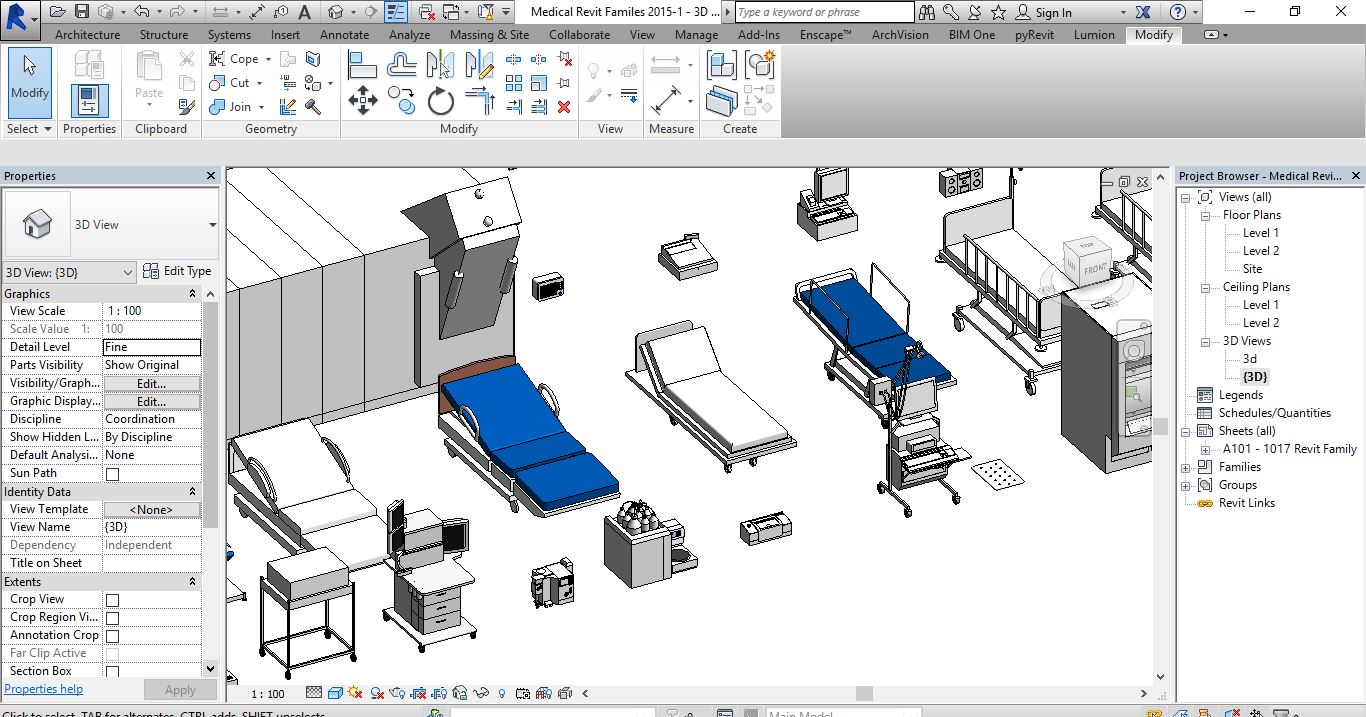Screen dimensions: 1366x717
Task: Open the Massing & Site tab
Action: [x=489, y=34]
